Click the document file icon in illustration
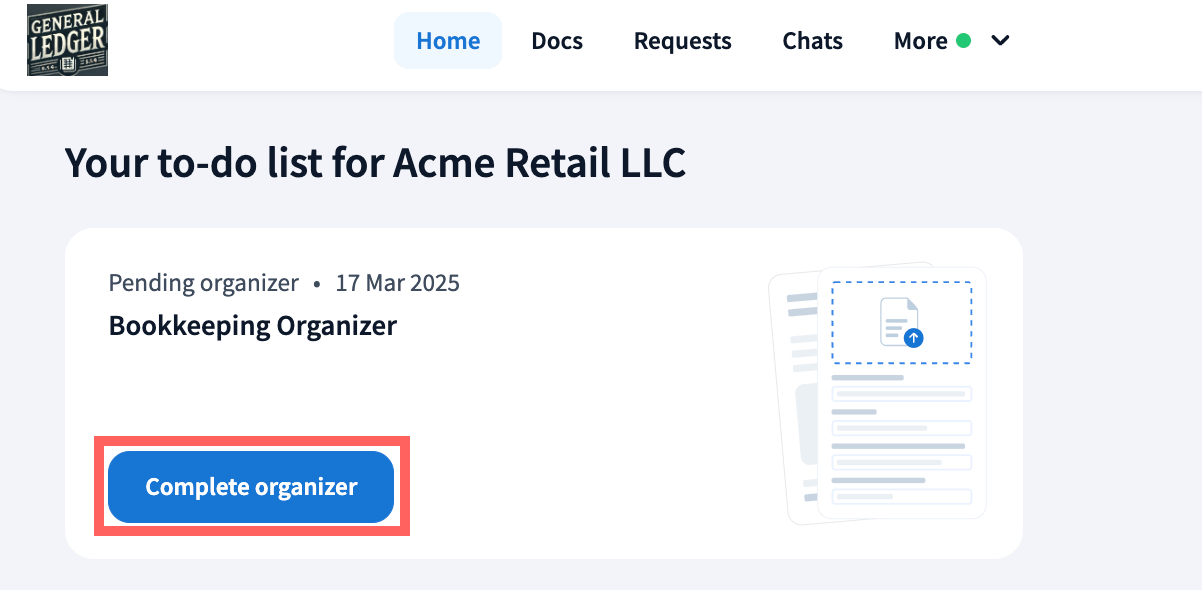 coord(897,320)
